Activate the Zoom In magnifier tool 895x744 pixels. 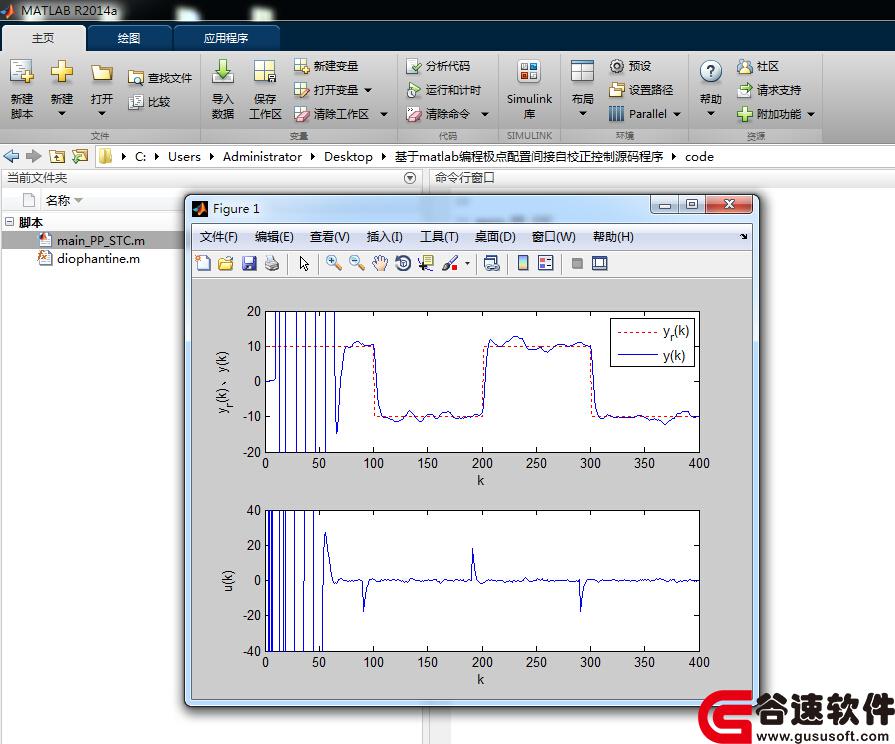[334, 263]
